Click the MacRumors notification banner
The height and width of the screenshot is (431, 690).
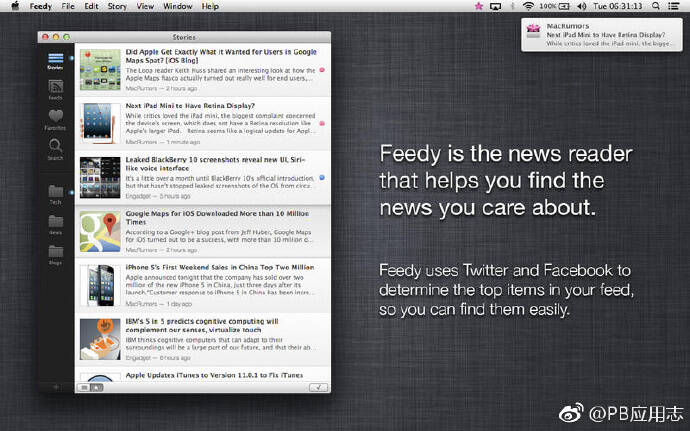[x=602, y=35]
